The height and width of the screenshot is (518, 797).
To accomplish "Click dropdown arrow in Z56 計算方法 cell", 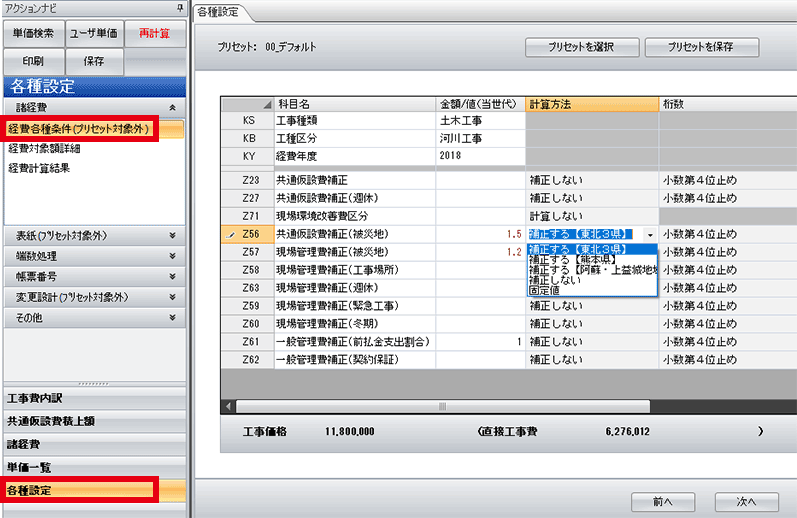I will pyautogui.click(x=650, y=236).
